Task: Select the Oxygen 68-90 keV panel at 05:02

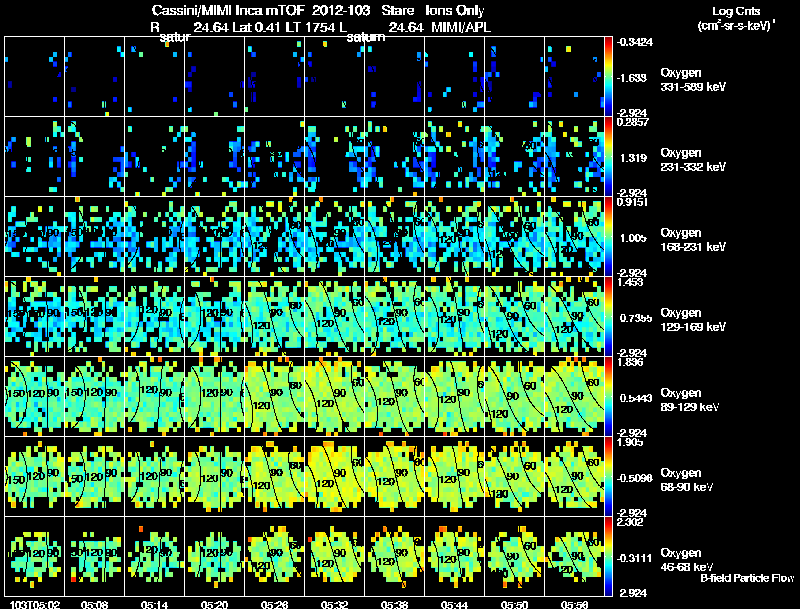Action: tap(35, 476)
